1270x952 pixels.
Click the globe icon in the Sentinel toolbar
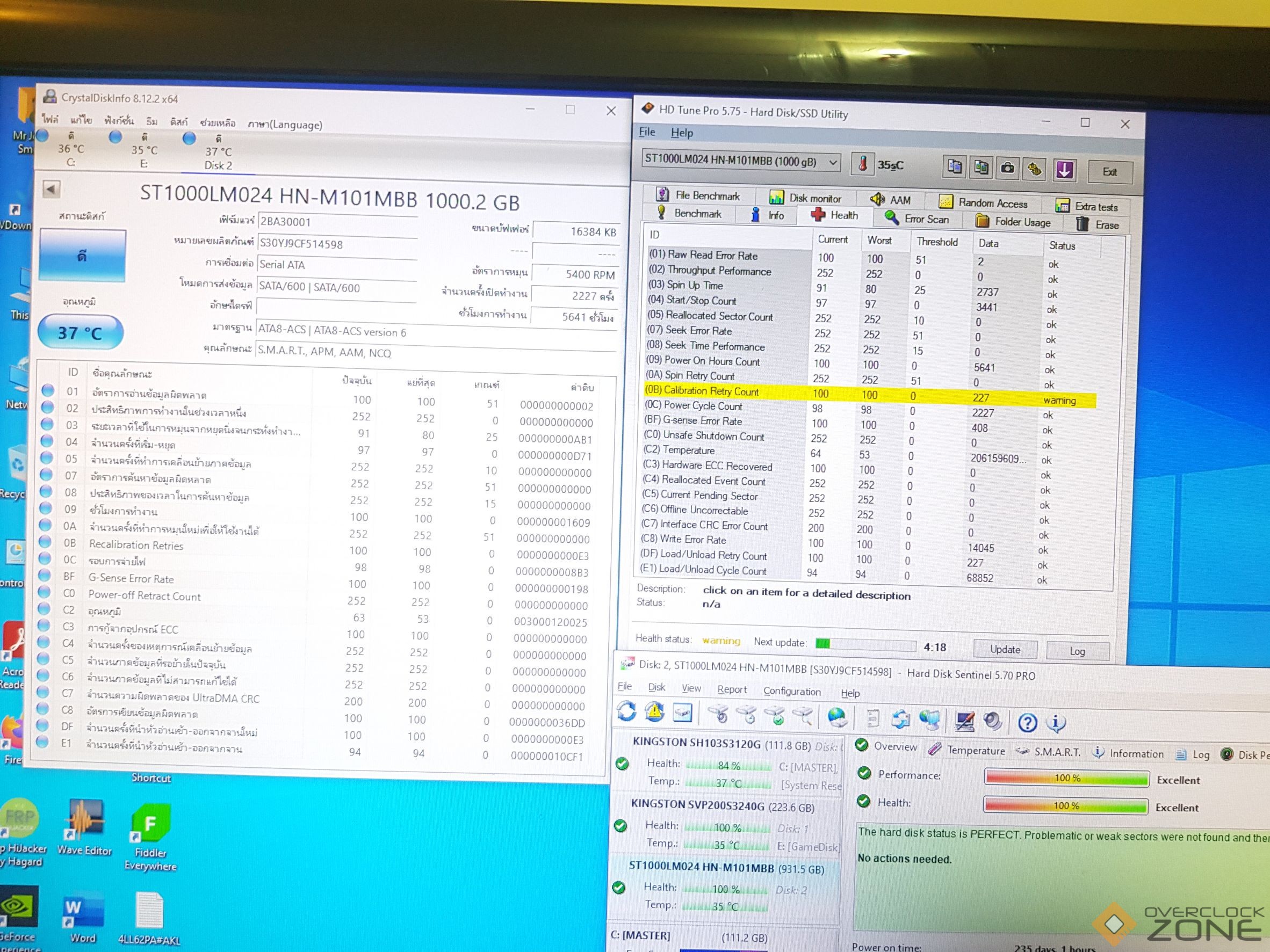click(x=838, y=717)
